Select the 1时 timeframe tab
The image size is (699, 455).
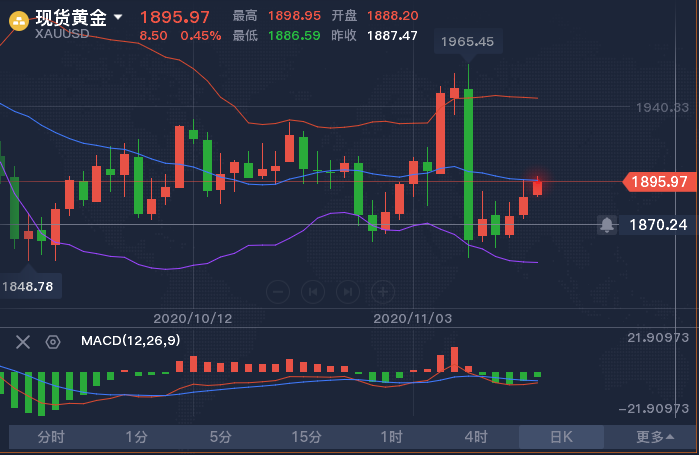[x=391, y=437]
